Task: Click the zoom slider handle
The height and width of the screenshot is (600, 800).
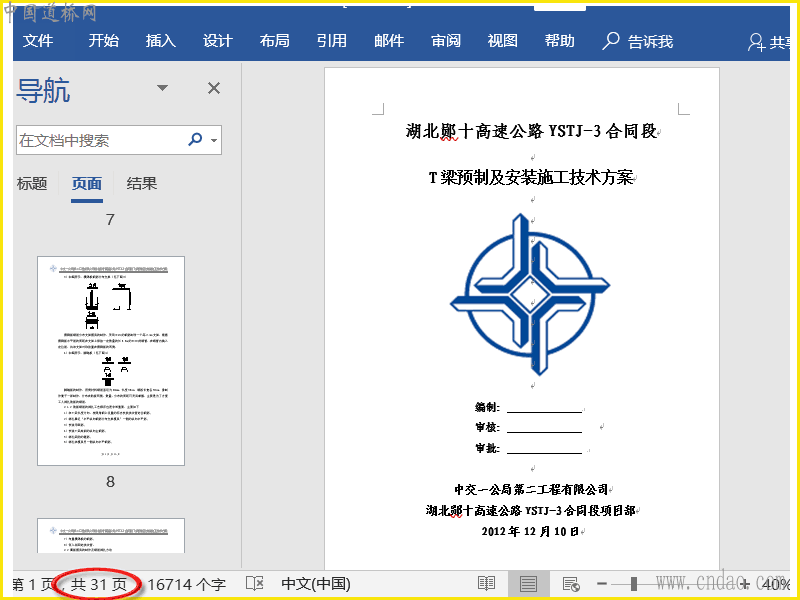Action: coord(634,584)
